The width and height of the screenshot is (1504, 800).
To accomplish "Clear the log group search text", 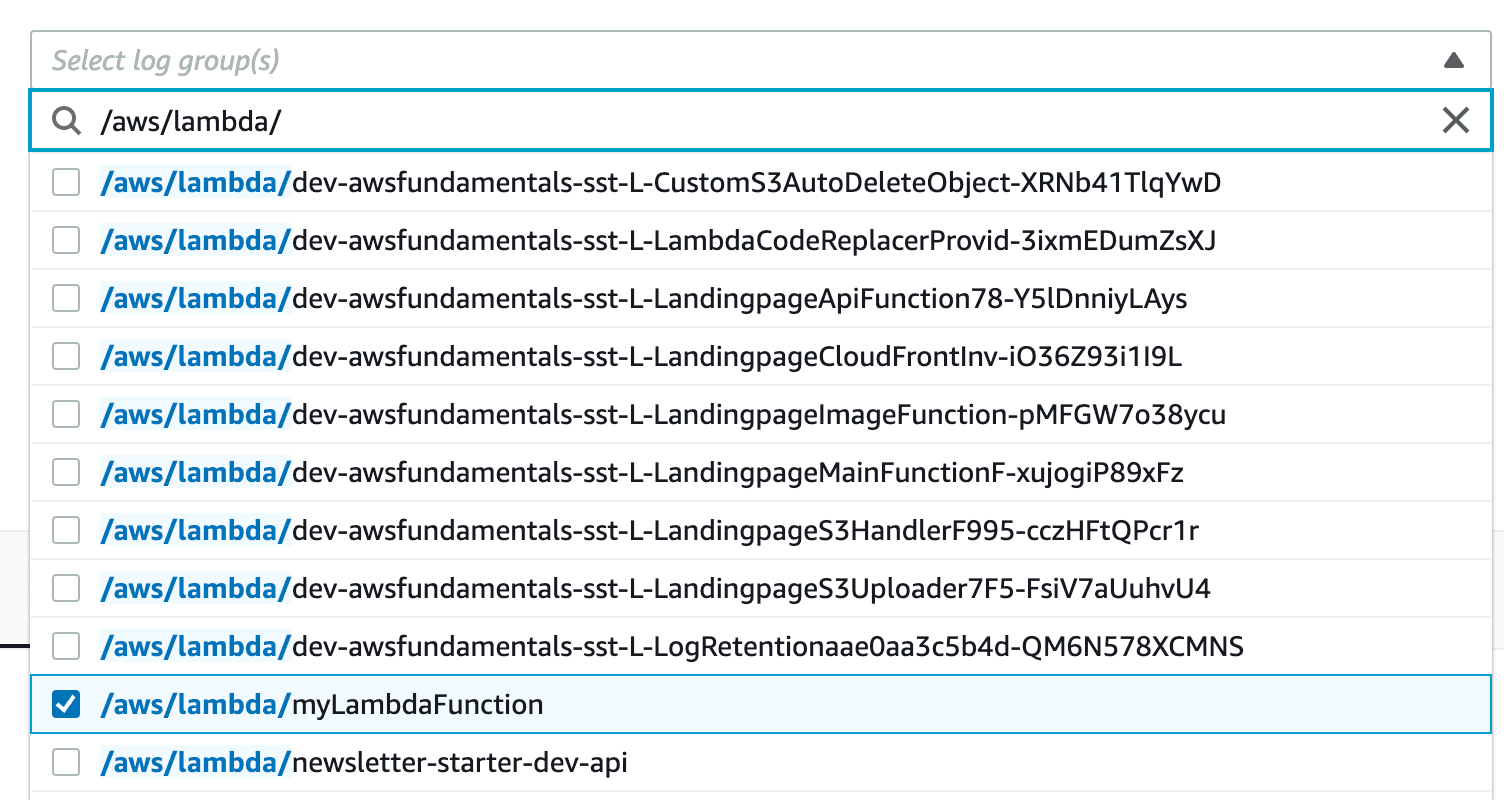I will [x=1455, y=121].
